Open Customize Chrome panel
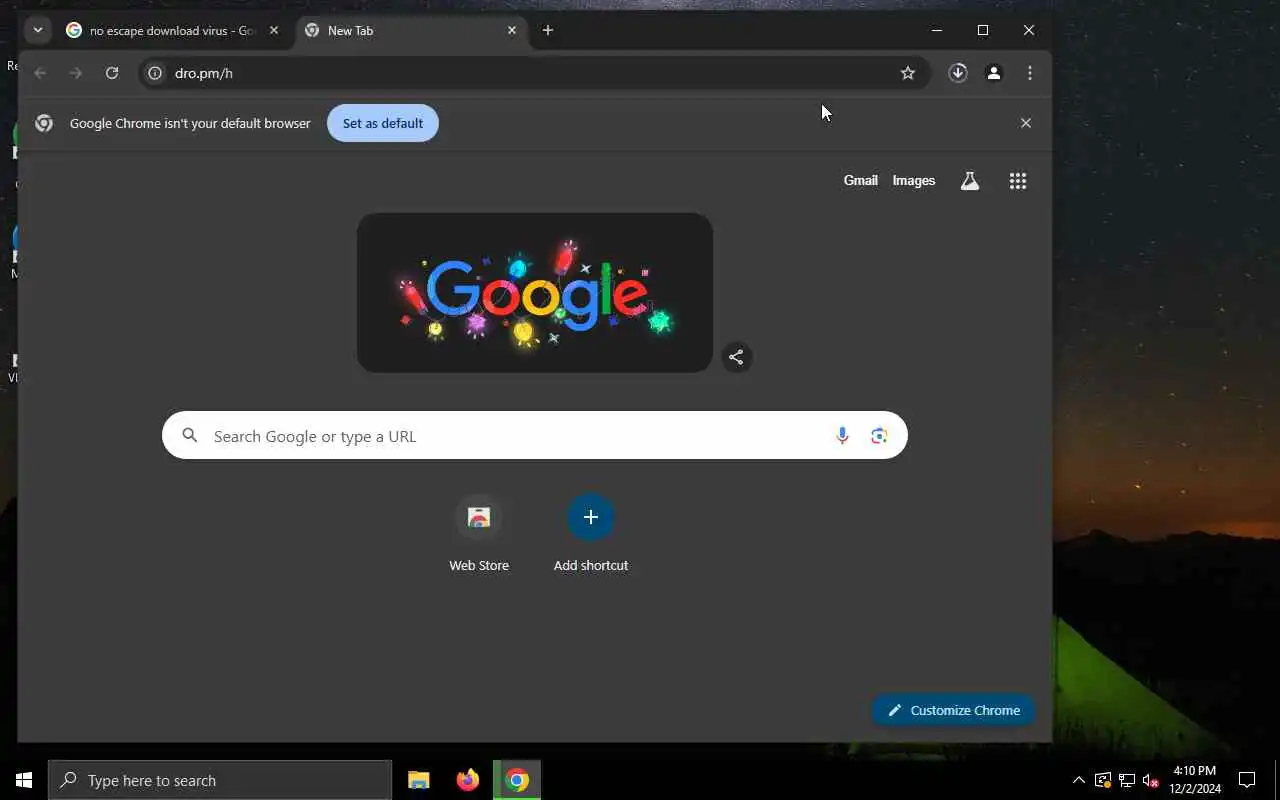Screen dimensions: 1280x800 [x=953, y=710]
